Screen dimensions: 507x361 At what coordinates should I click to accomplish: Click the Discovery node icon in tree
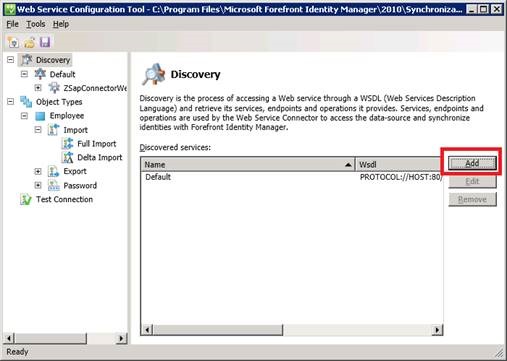[26, 60]
